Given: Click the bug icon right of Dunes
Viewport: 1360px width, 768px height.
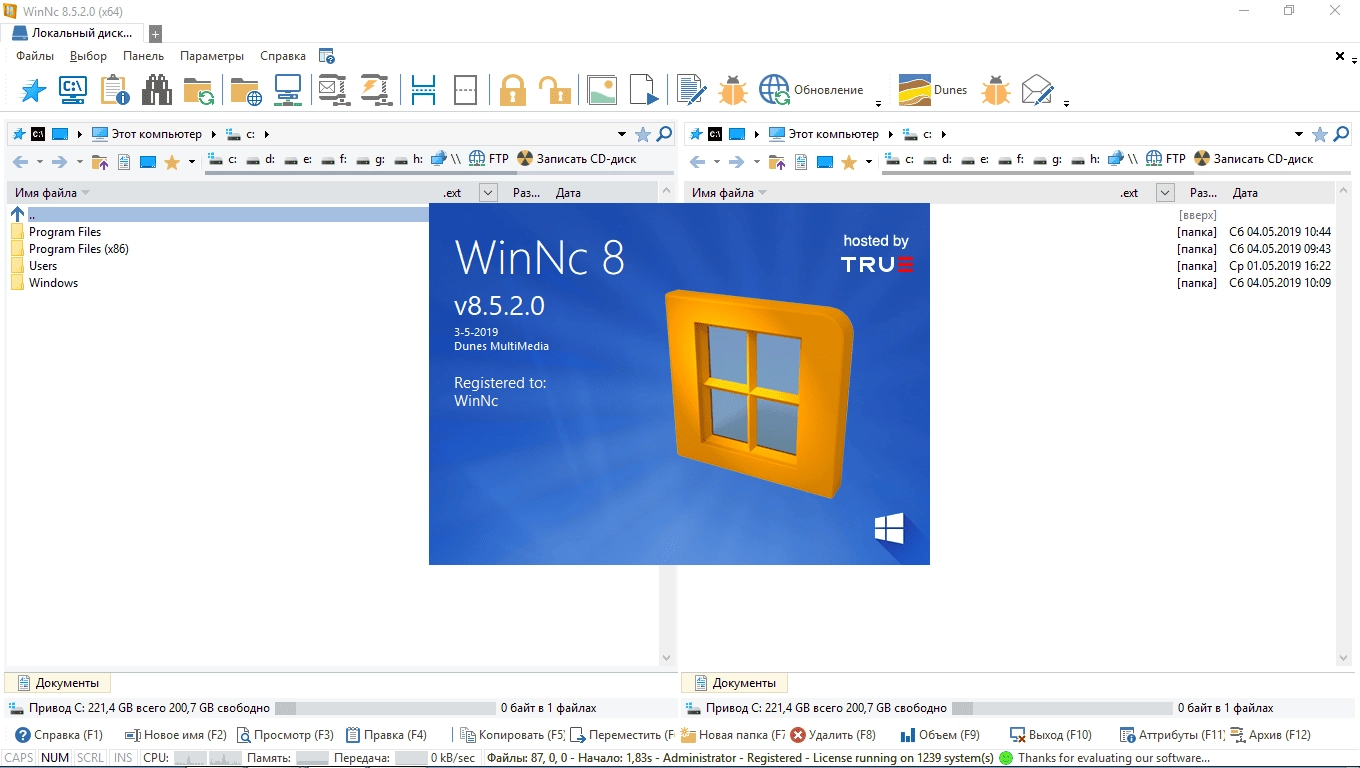Looking at the screenshot, I should point(996,90).
